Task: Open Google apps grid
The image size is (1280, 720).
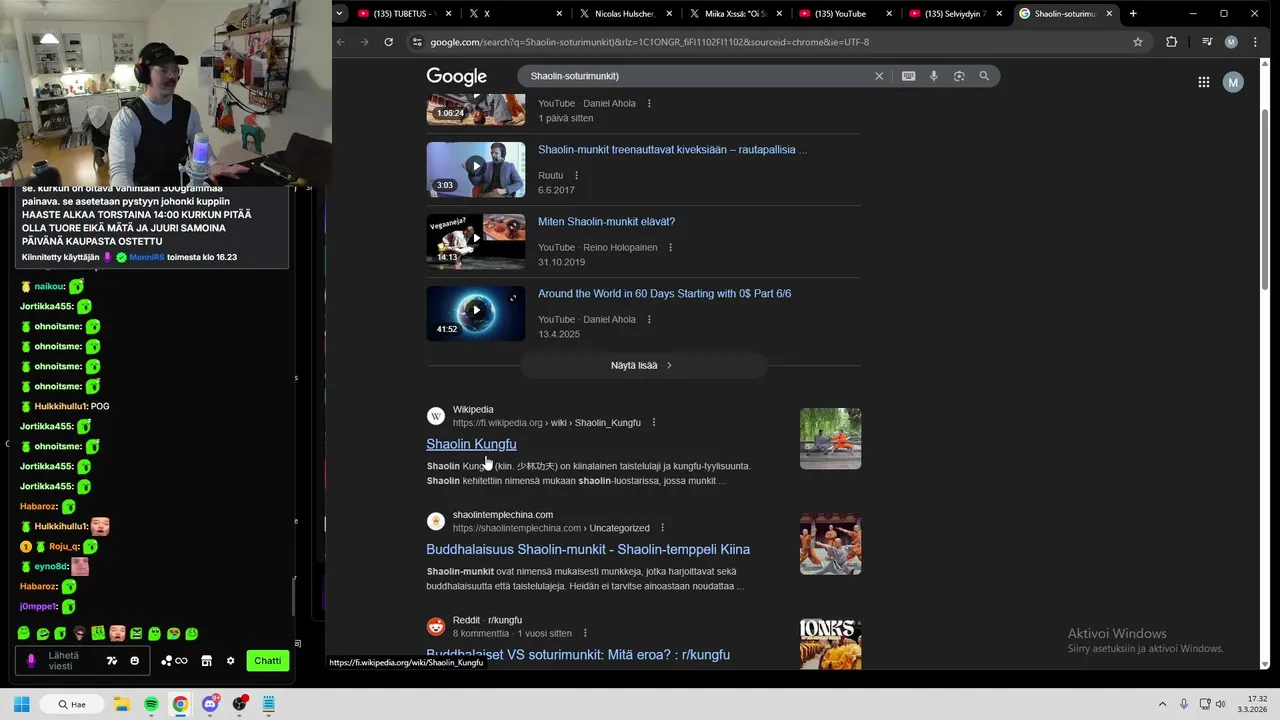Action: (1204, 82)
